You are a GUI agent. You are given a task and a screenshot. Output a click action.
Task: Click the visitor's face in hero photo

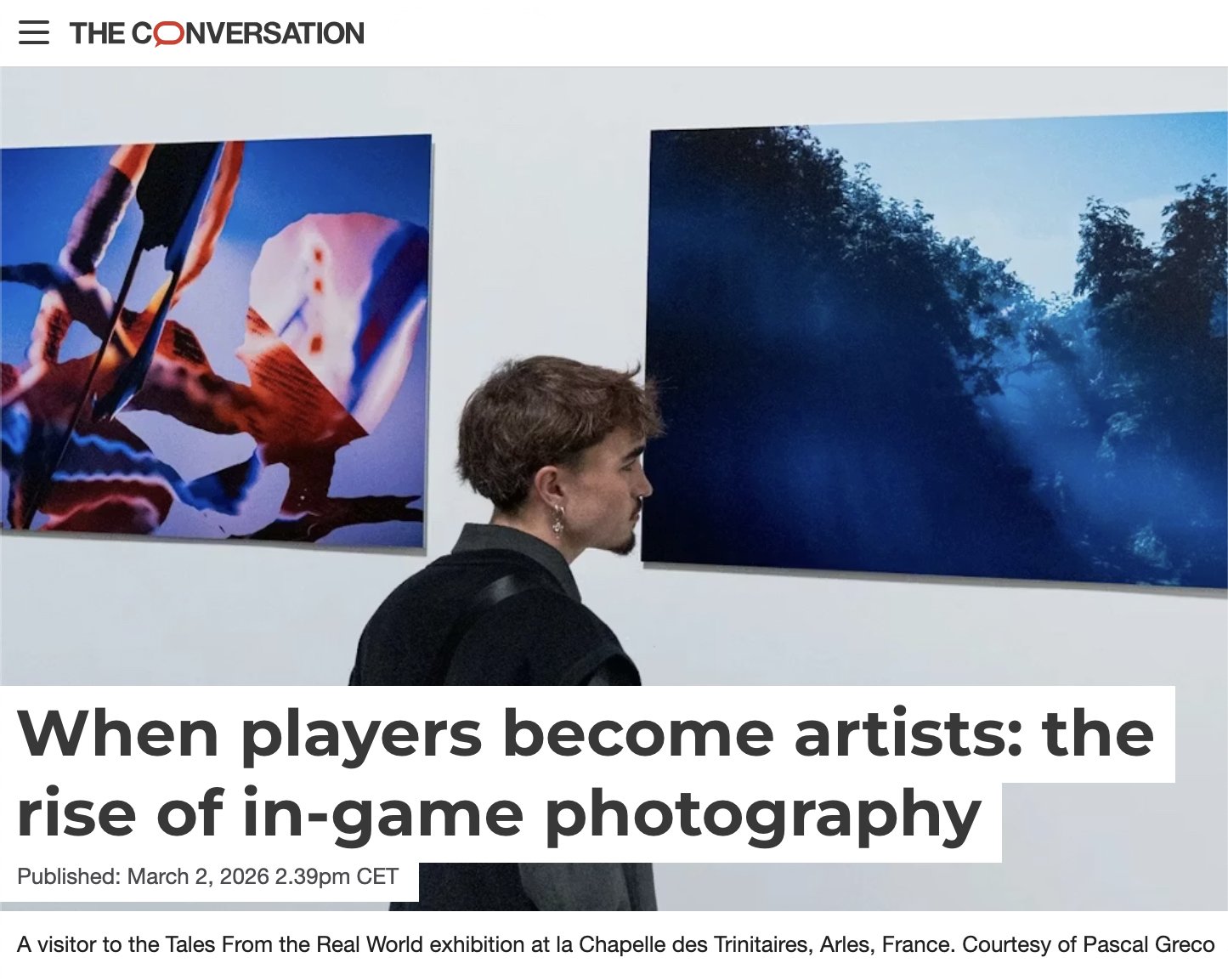(614, 484)
